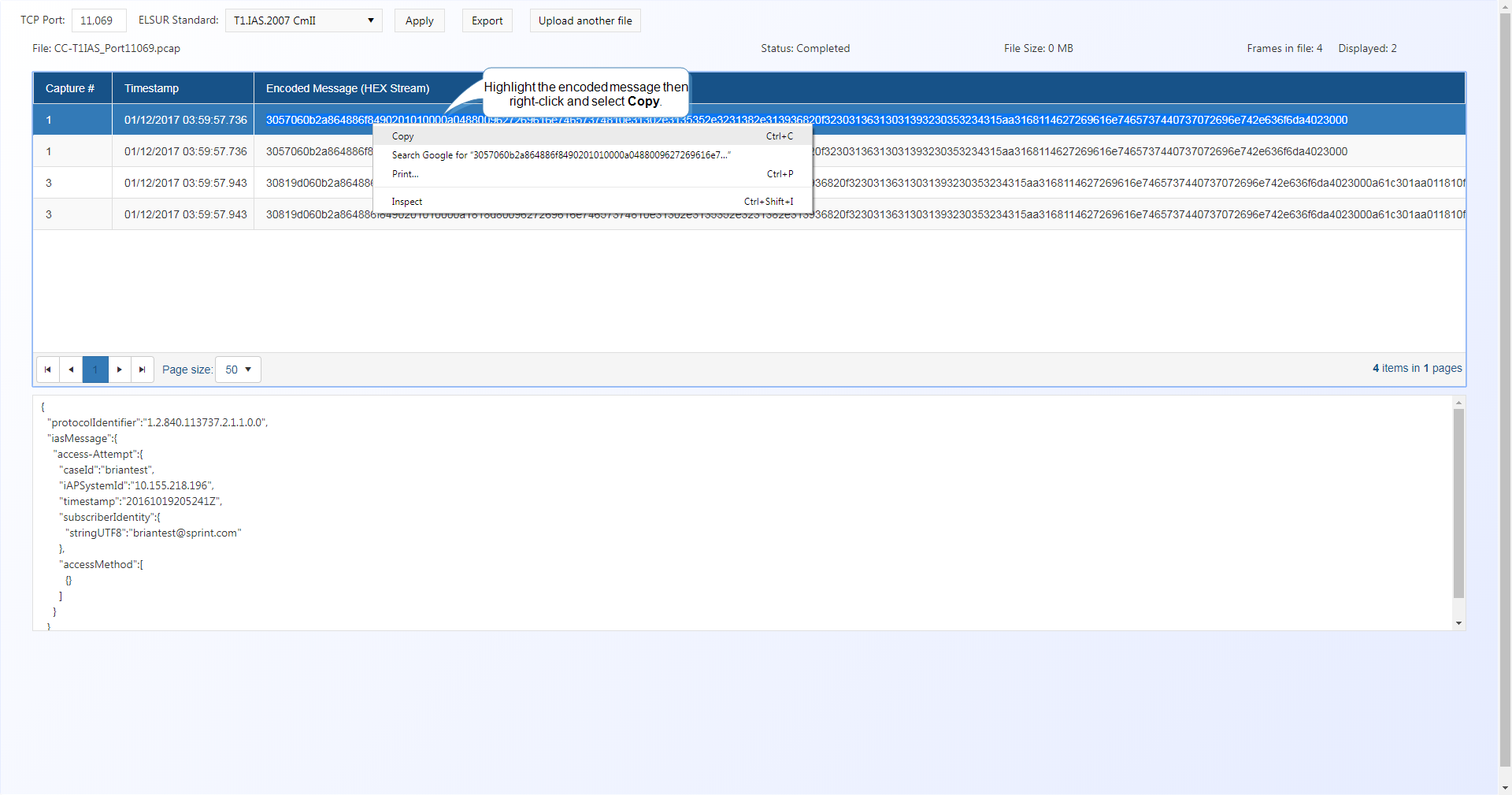1512x795 pixels.
Task: Open the ELSUR Standard dropdown
Action: coord(303,20)
